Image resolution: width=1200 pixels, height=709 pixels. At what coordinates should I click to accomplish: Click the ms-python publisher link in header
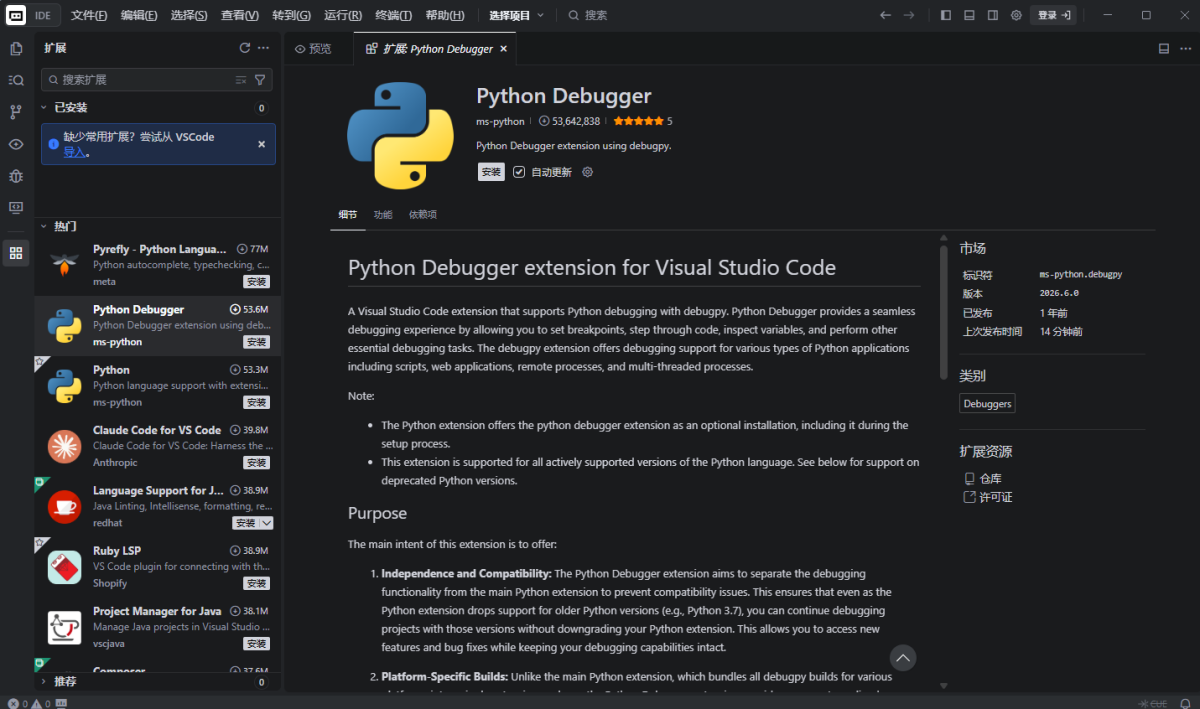500,121
